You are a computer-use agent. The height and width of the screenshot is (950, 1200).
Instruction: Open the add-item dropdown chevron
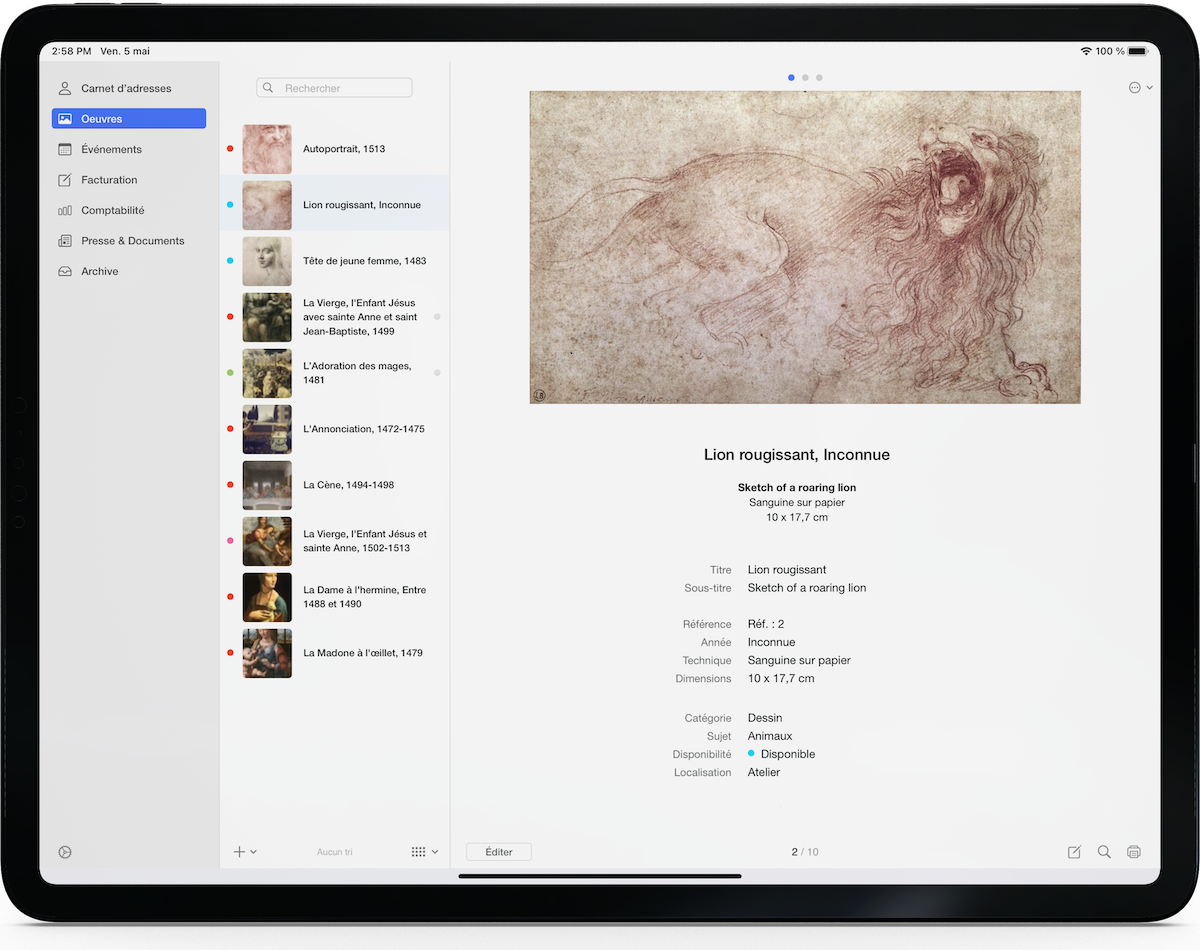[253, 852]
